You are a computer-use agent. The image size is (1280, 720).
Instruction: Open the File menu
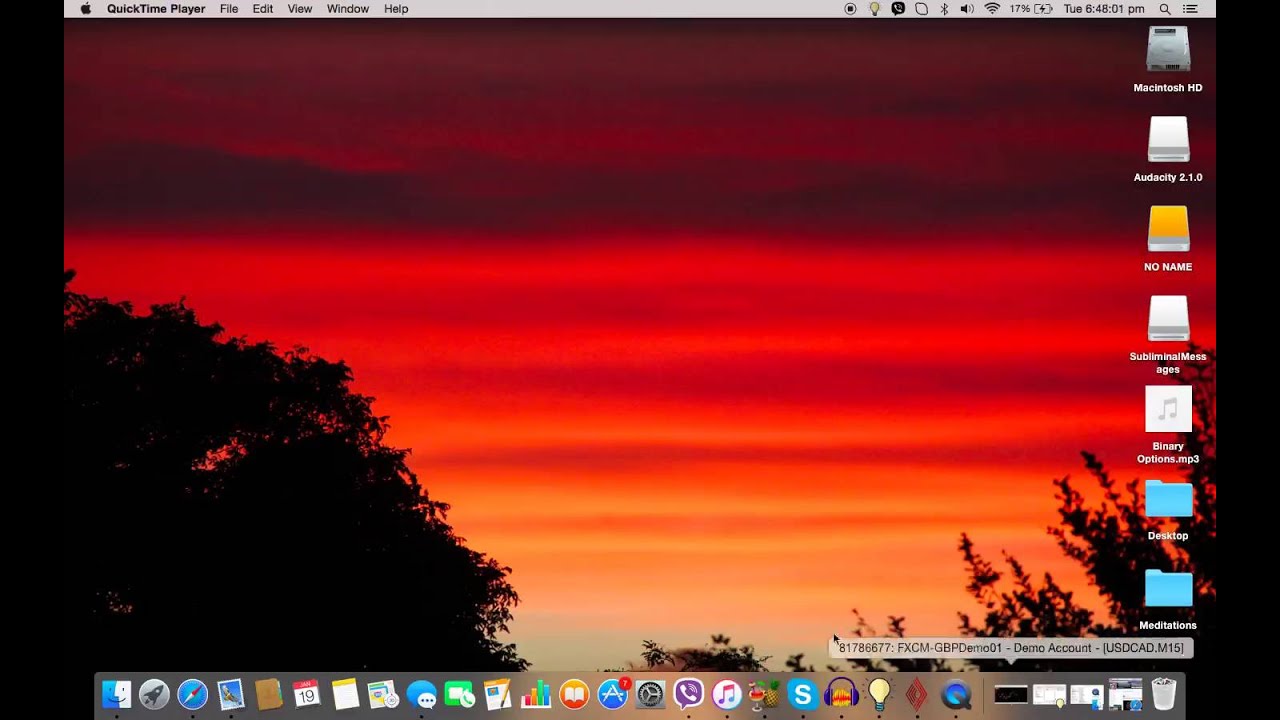coord(229,9)
